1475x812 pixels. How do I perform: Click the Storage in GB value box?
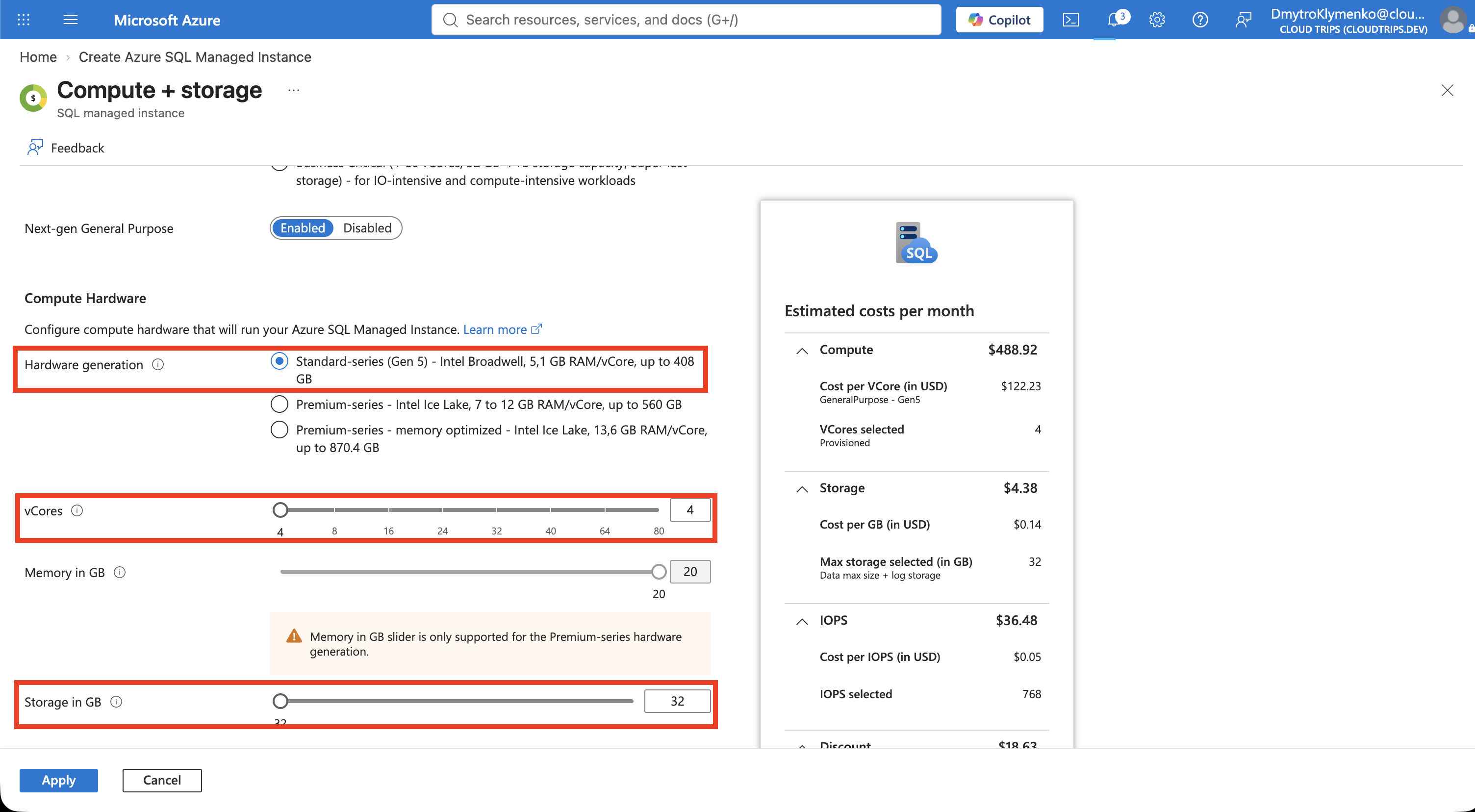[x=677, y=701]
